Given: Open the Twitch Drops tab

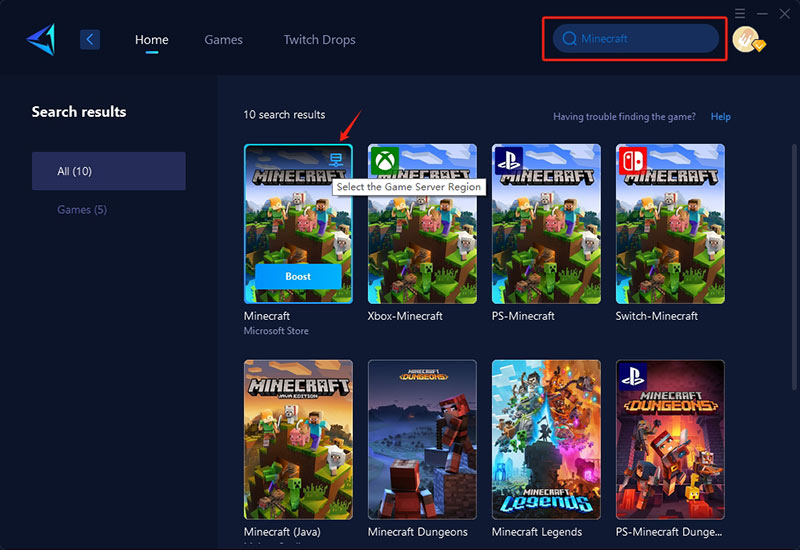Looking at the screenshot, I should pos(319,40).
